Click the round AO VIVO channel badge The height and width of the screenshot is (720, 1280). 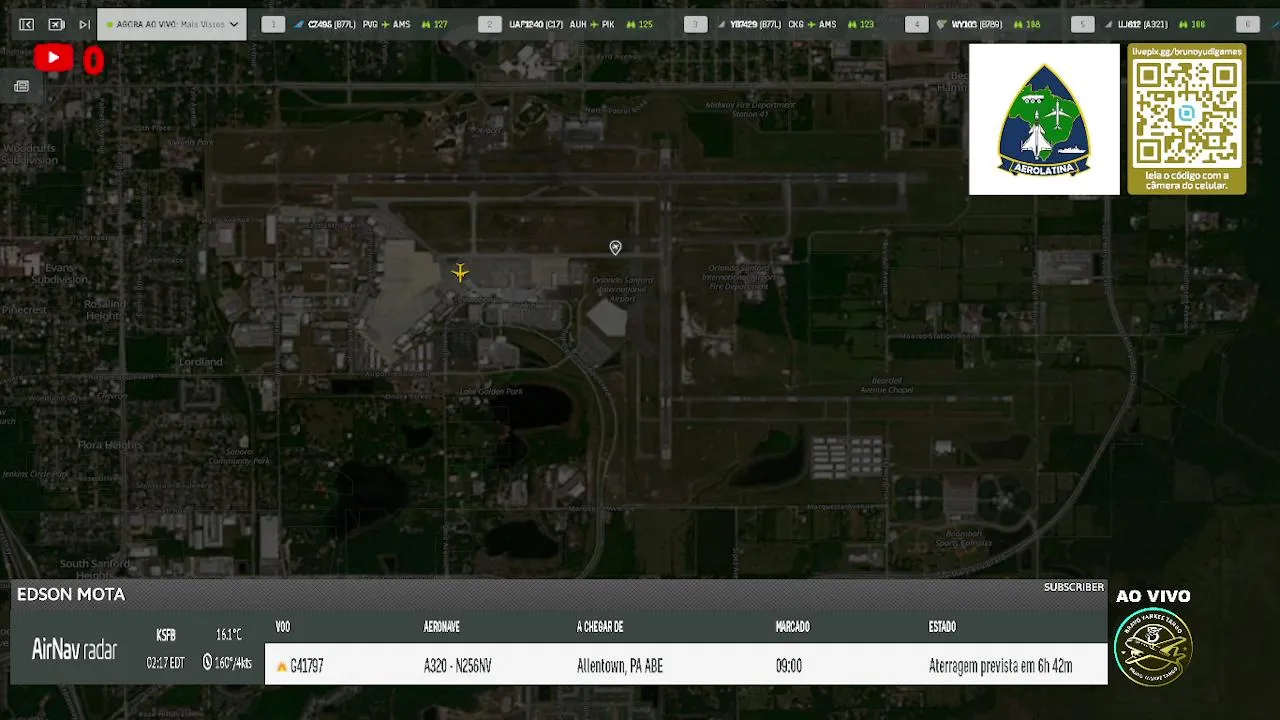(x=1153, y=646)
